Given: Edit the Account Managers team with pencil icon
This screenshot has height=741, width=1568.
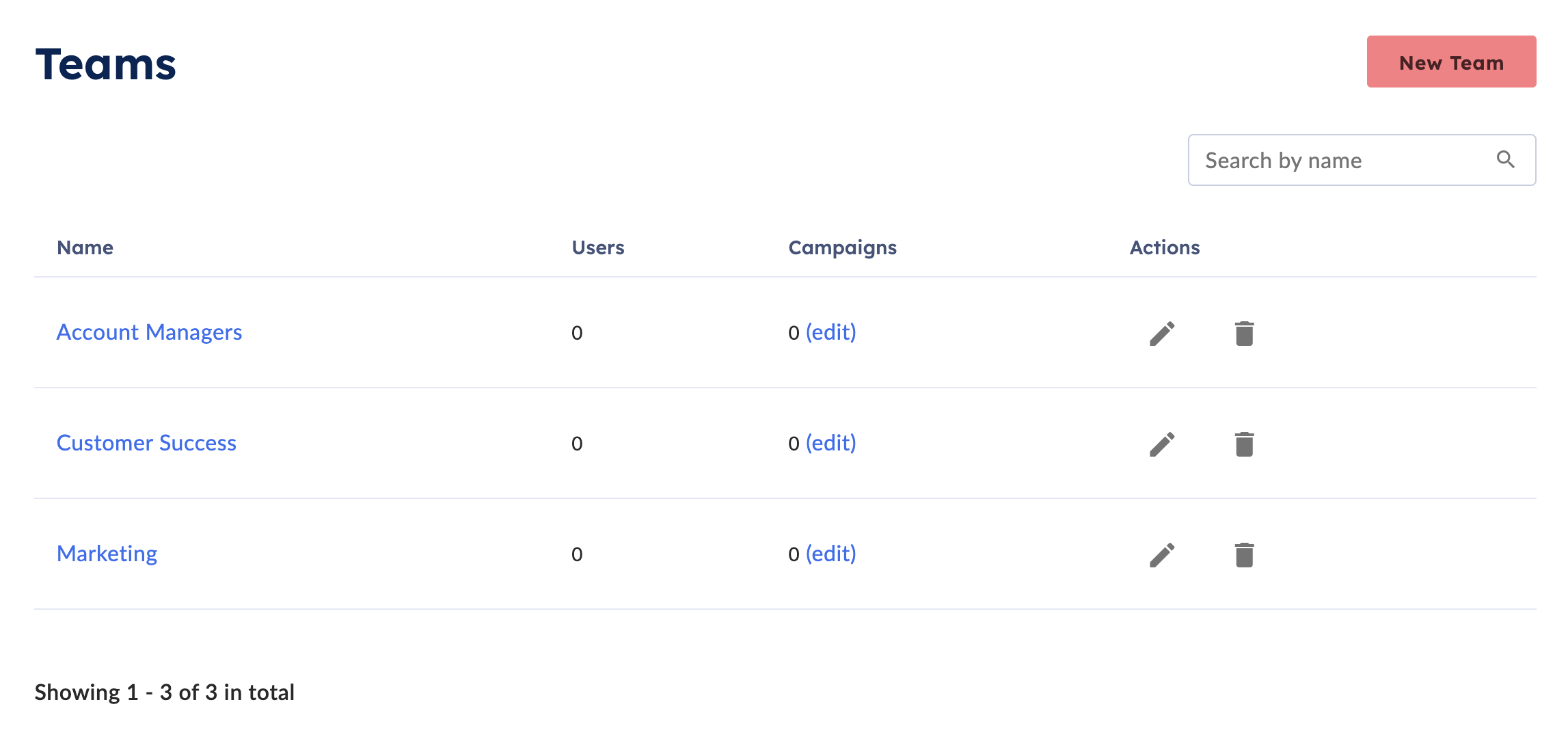Looking at the screenshot, I should [x=1162, y=334].
